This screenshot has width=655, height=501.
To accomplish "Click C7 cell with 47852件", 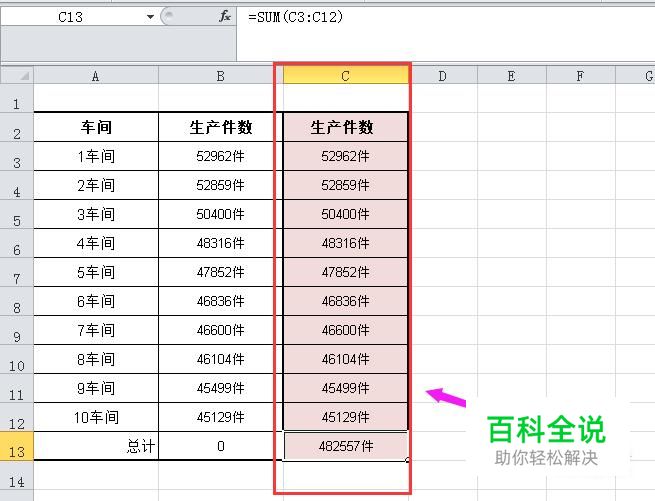I will point(345,272).
